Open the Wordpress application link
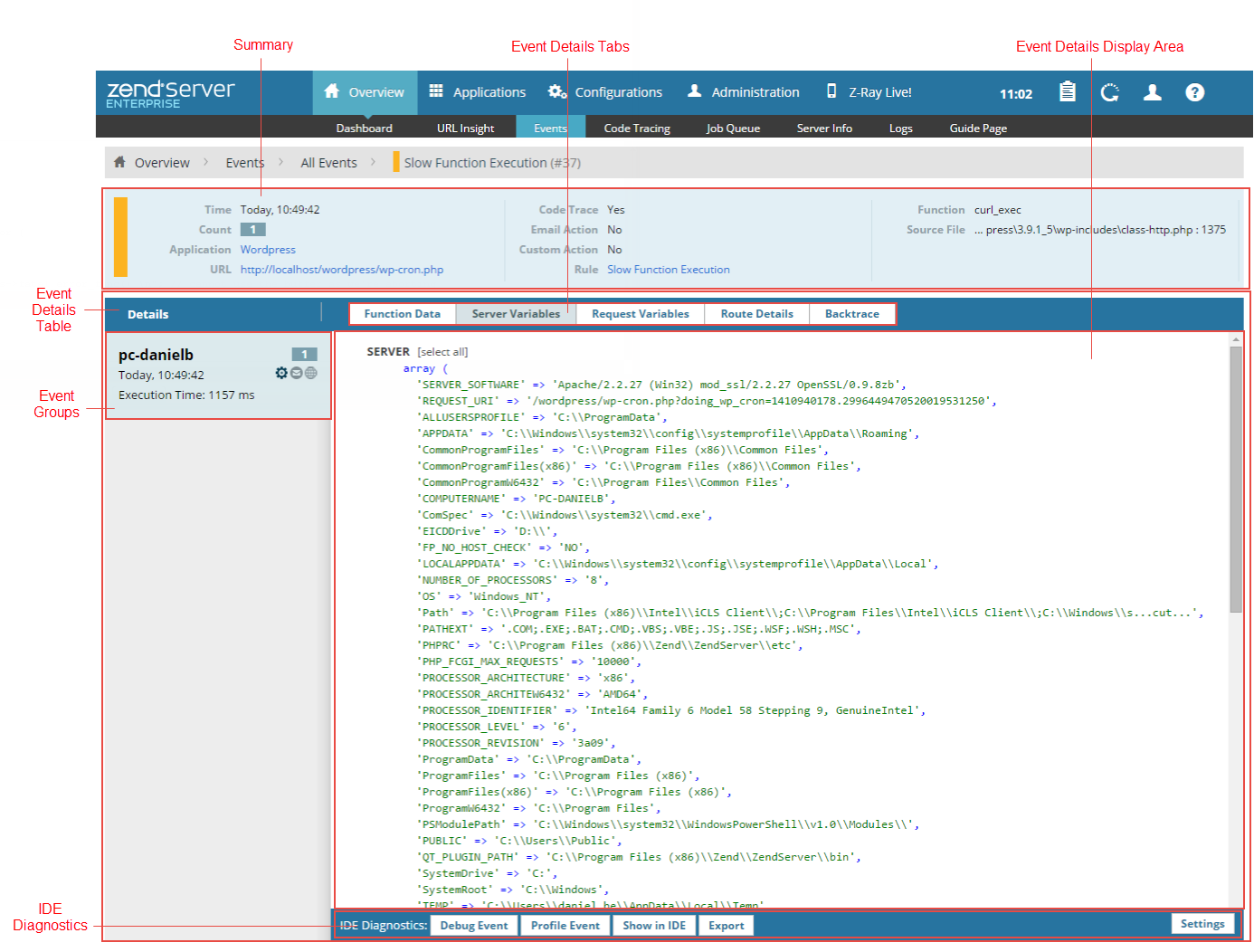This screenshot has width=1254, height=952. [268, 250]
